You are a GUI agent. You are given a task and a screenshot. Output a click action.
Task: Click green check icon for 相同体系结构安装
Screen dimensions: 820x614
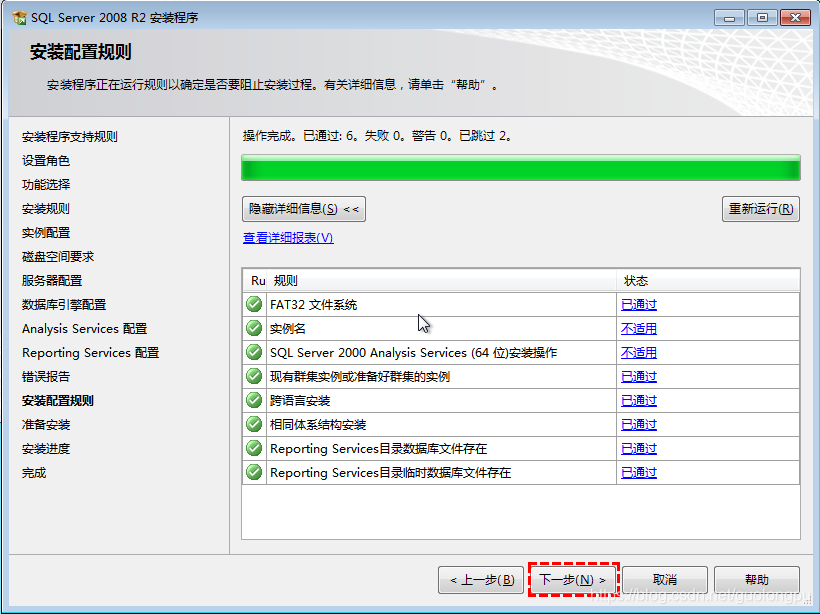[254, 424]
